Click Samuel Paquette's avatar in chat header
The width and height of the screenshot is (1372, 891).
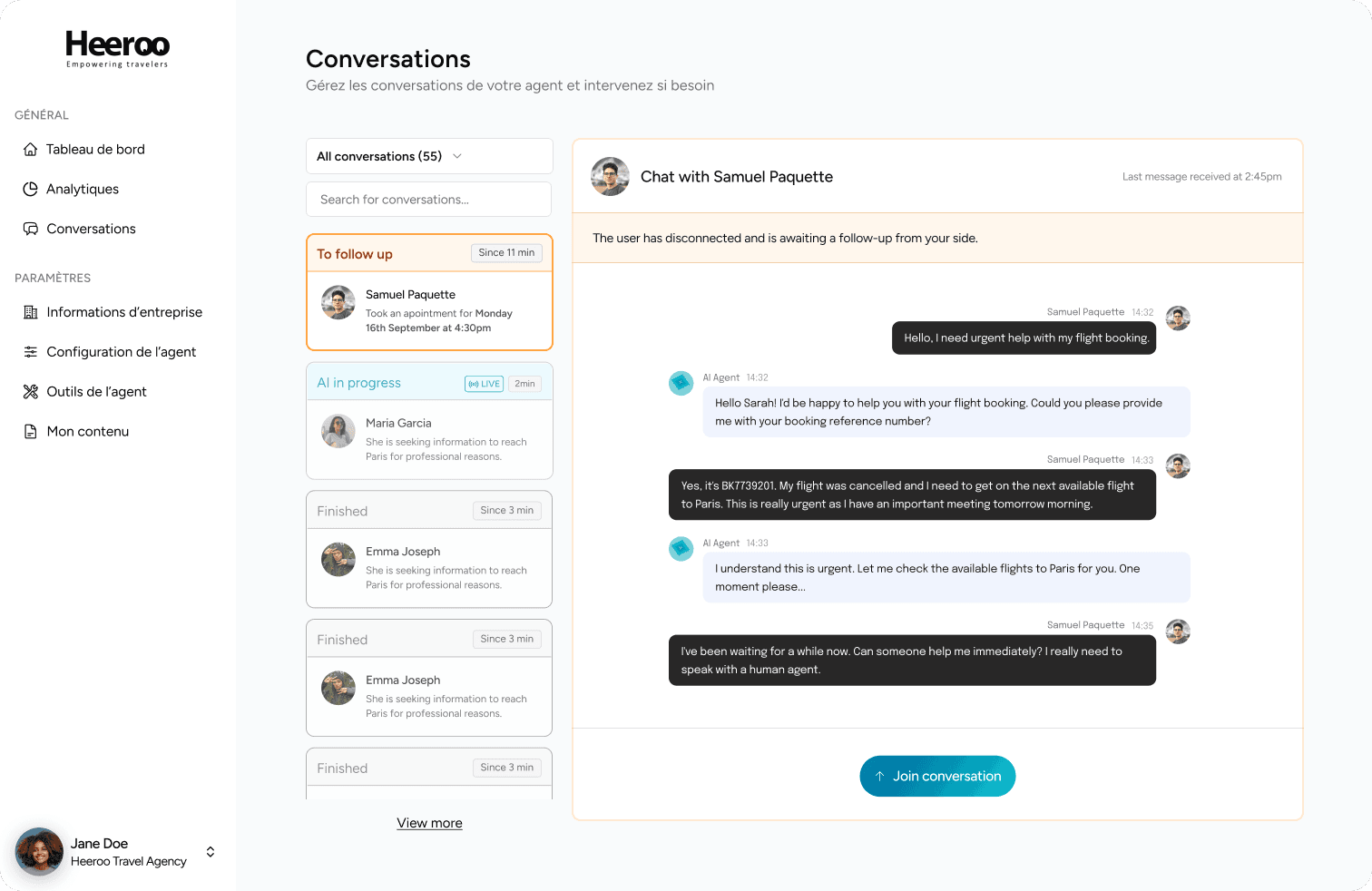(610, 177)
